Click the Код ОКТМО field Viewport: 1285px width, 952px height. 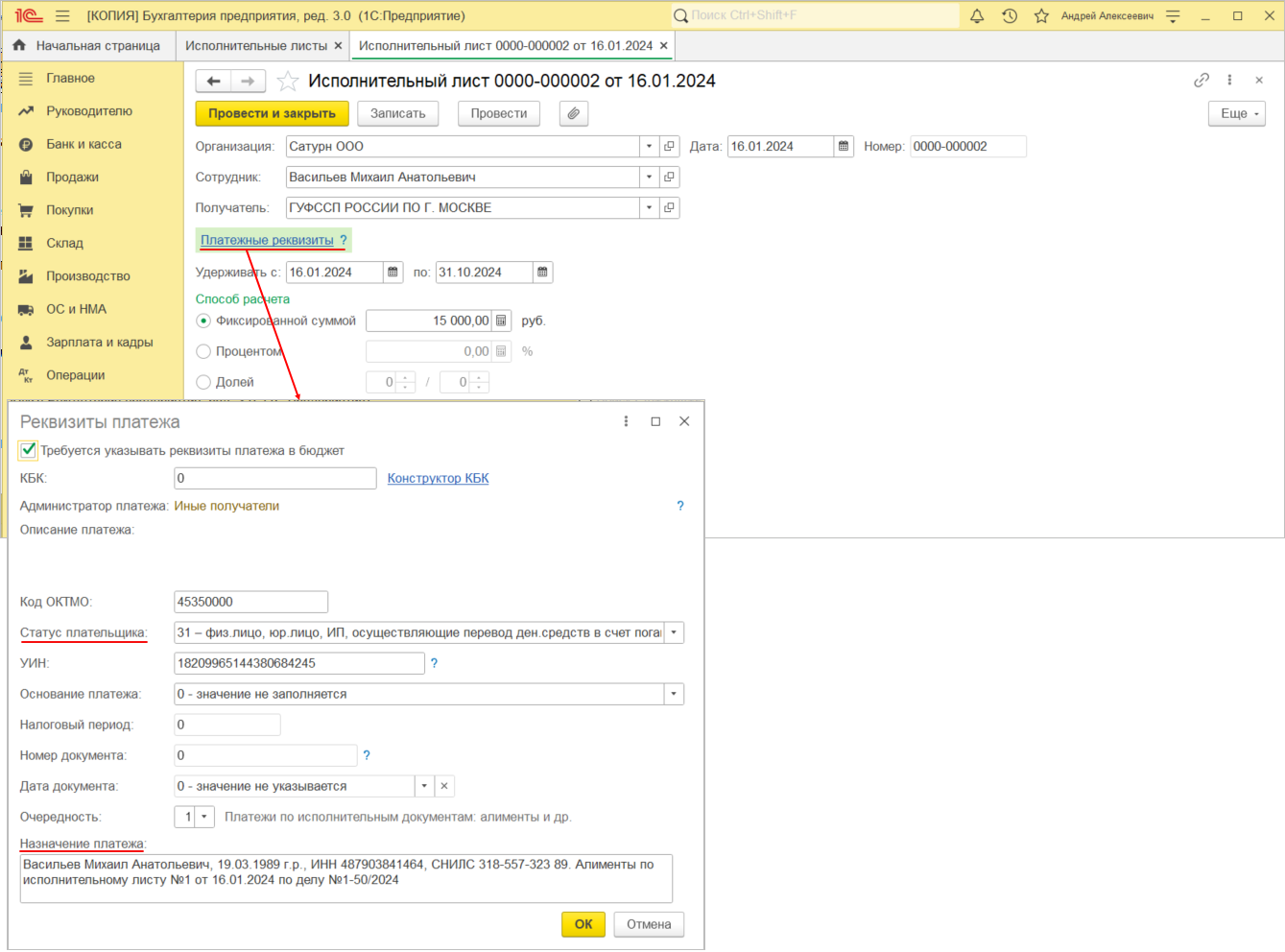click(251, 602)
